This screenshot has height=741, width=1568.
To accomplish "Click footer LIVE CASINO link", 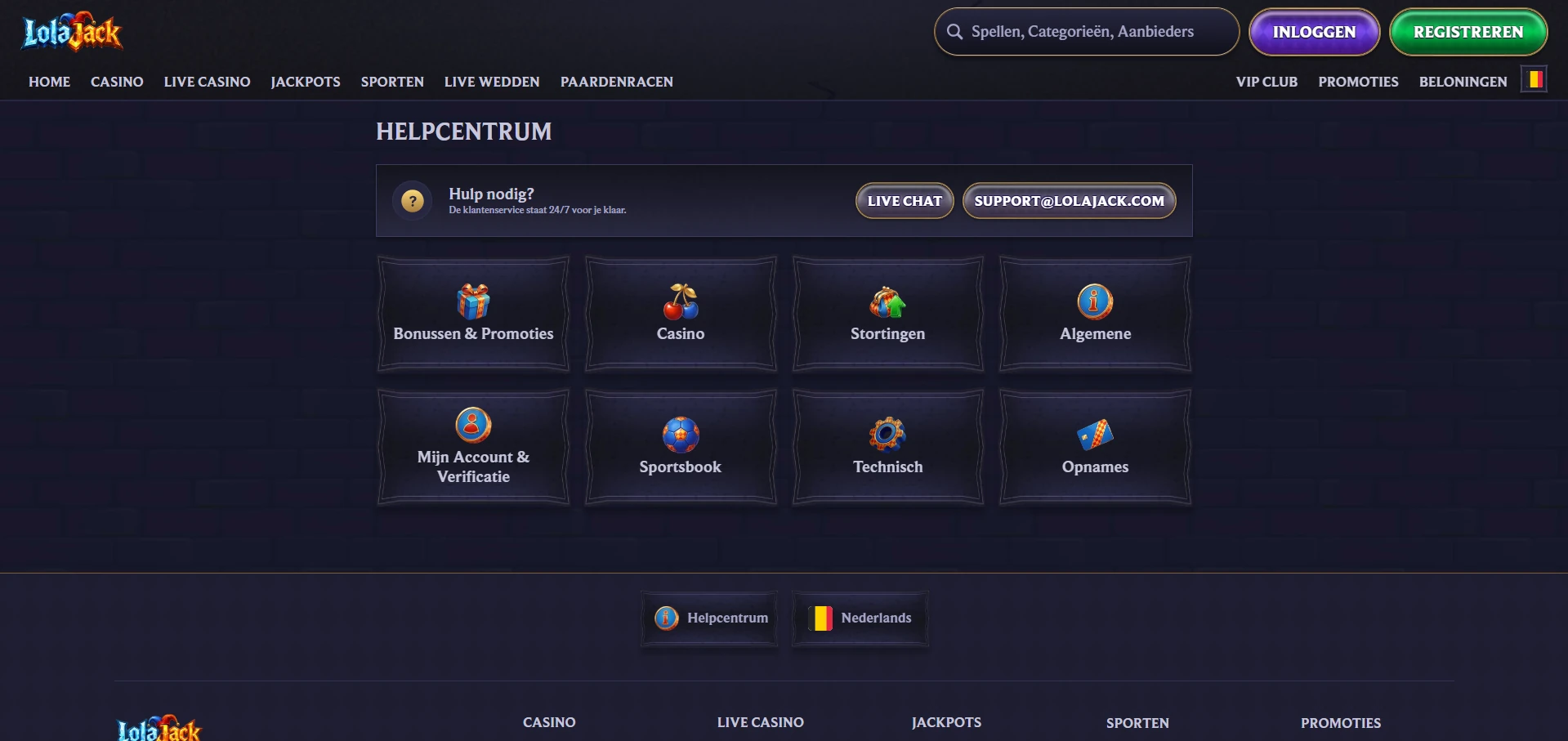I will click(761, 722).
